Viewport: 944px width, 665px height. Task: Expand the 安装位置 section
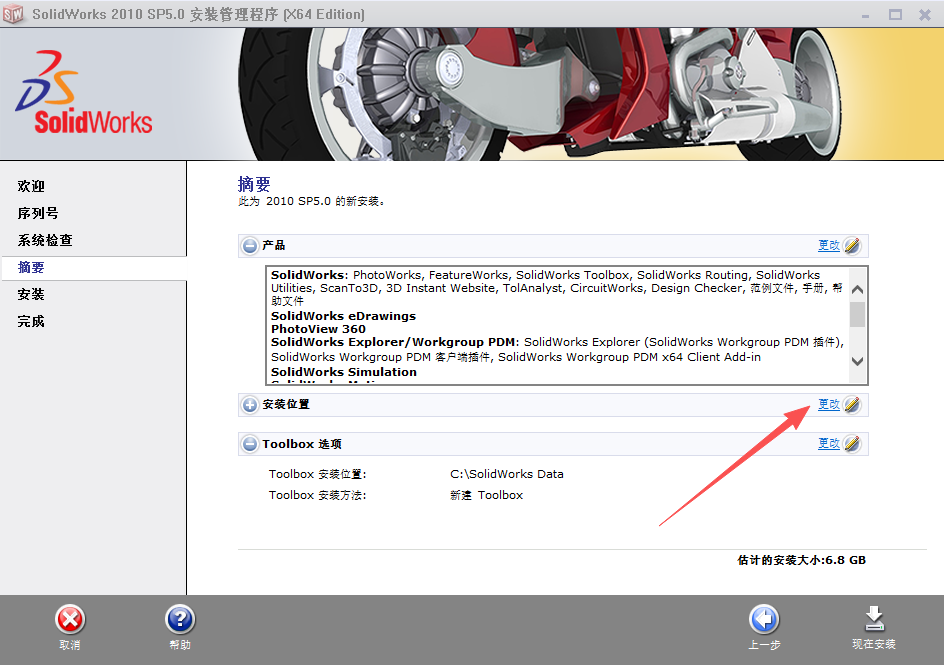coord(249,405)
